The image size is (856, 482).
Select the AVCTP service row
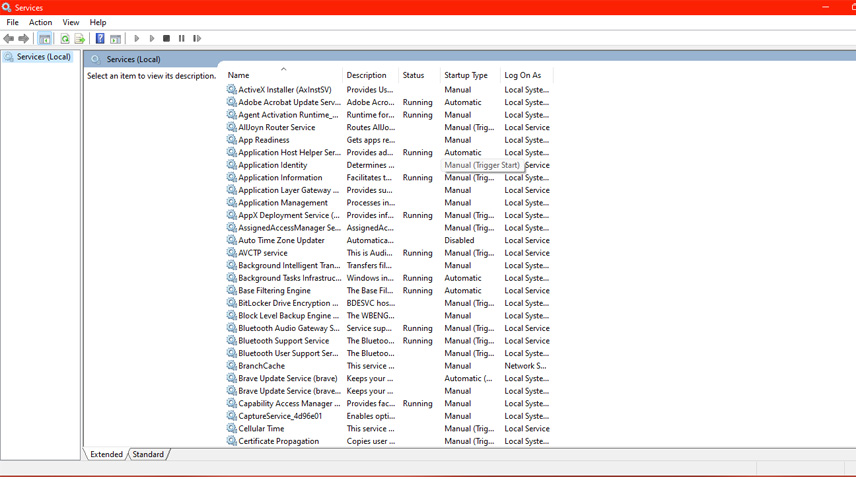(x=388, y=253)
